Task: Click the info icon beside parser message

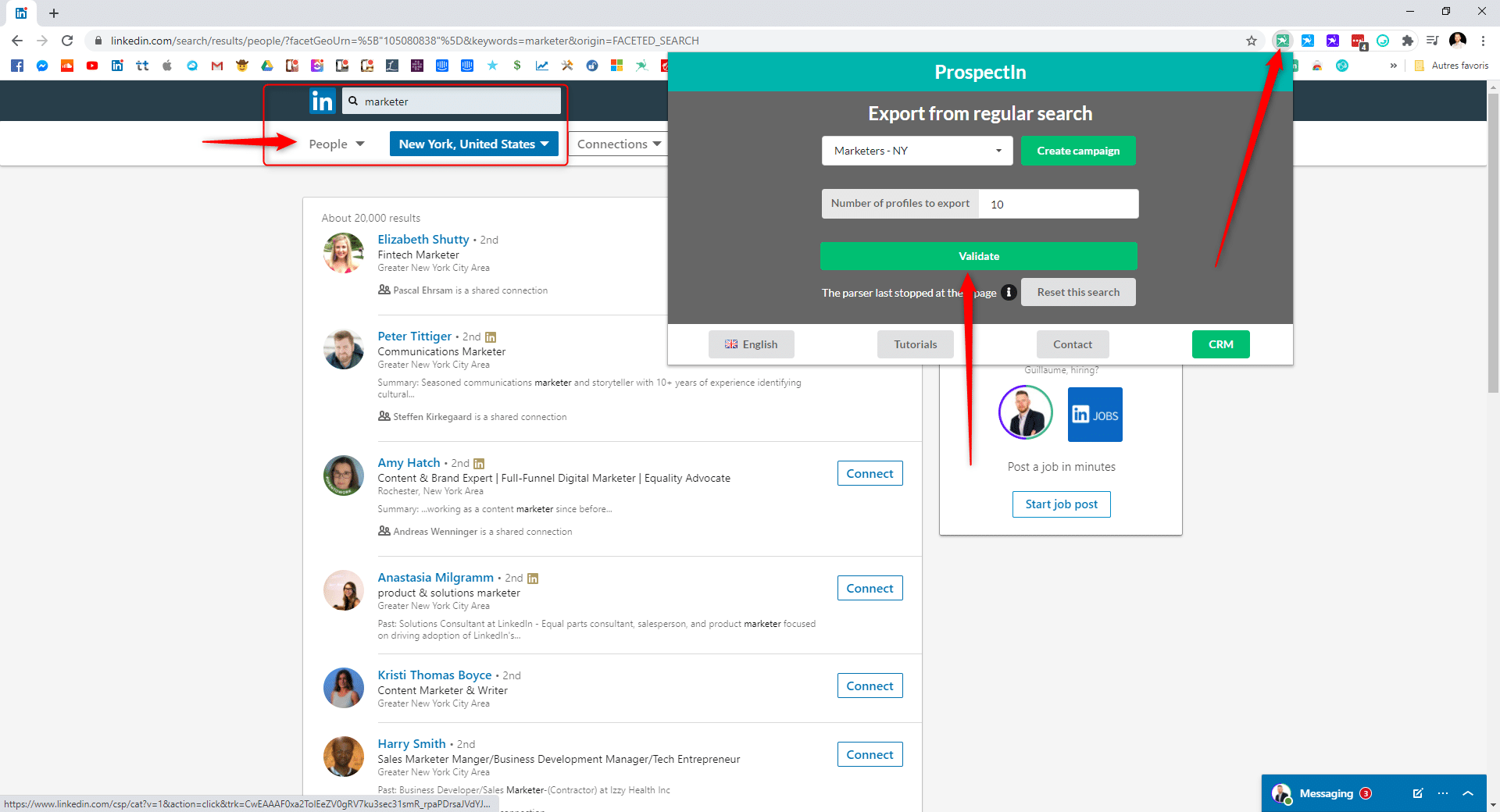Action: pyautogui.click(x=1009, y=292)
